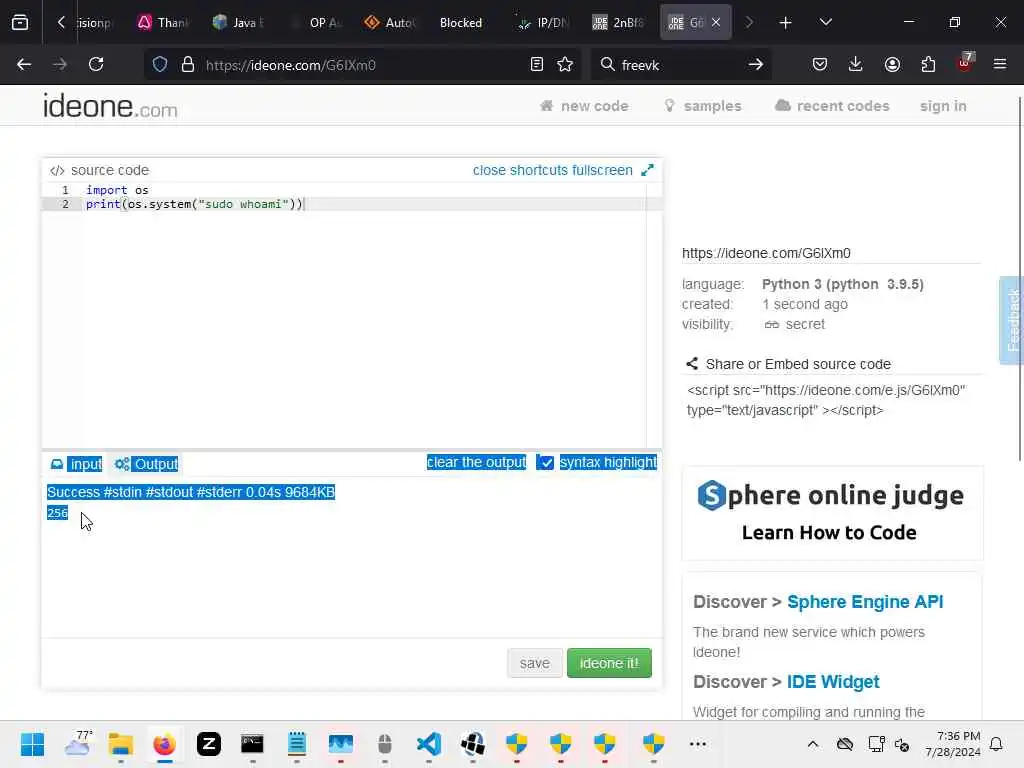
Task: Click the green ideone it! button
Action: (x=609, y=663)
